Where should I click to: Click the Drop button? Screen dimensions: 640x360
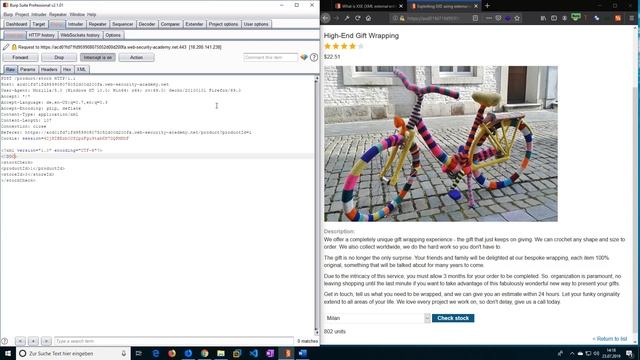[59, 58]
